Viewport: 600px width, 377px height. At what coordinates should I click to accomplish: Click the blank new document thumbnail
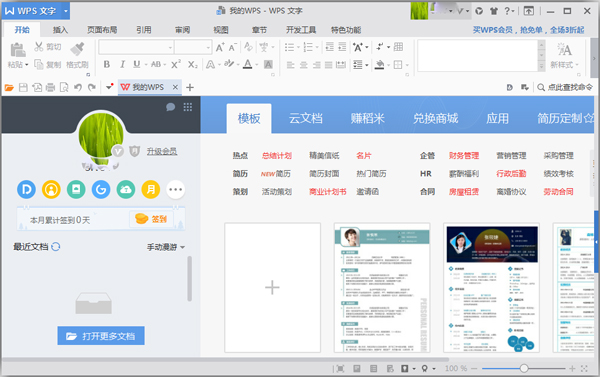click(x=272, y=288)
